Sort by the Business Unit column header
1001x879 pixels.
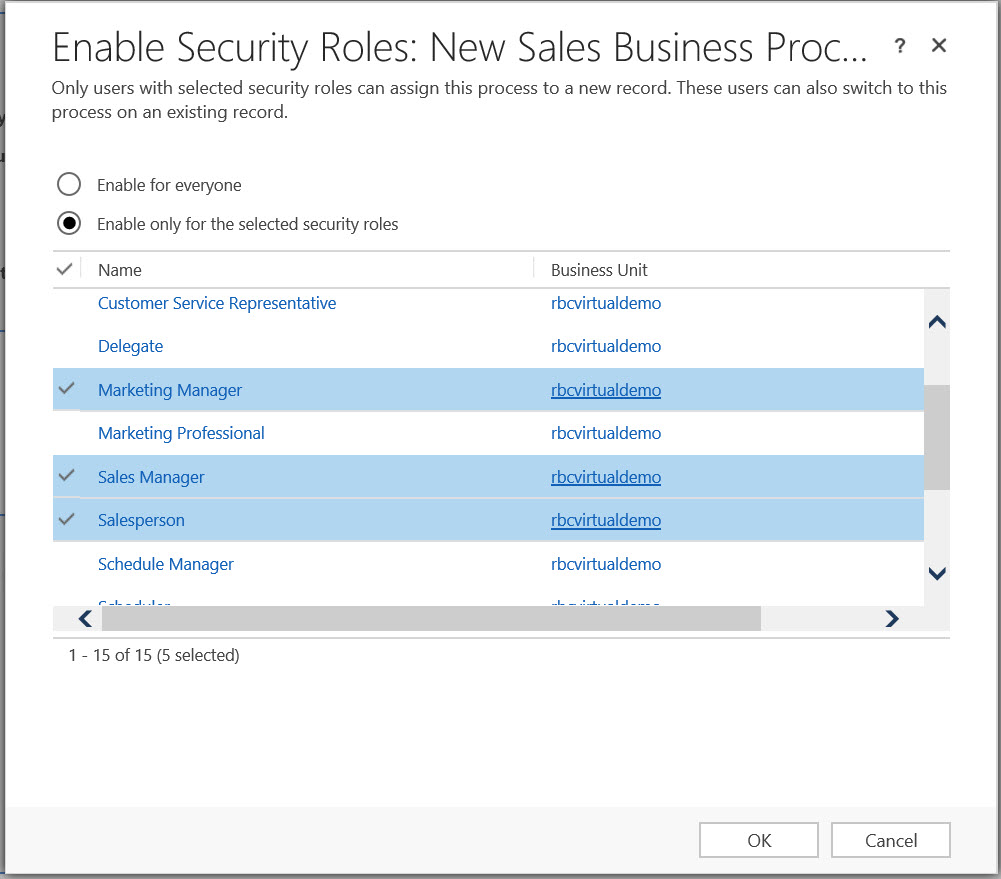pos(599,270)
